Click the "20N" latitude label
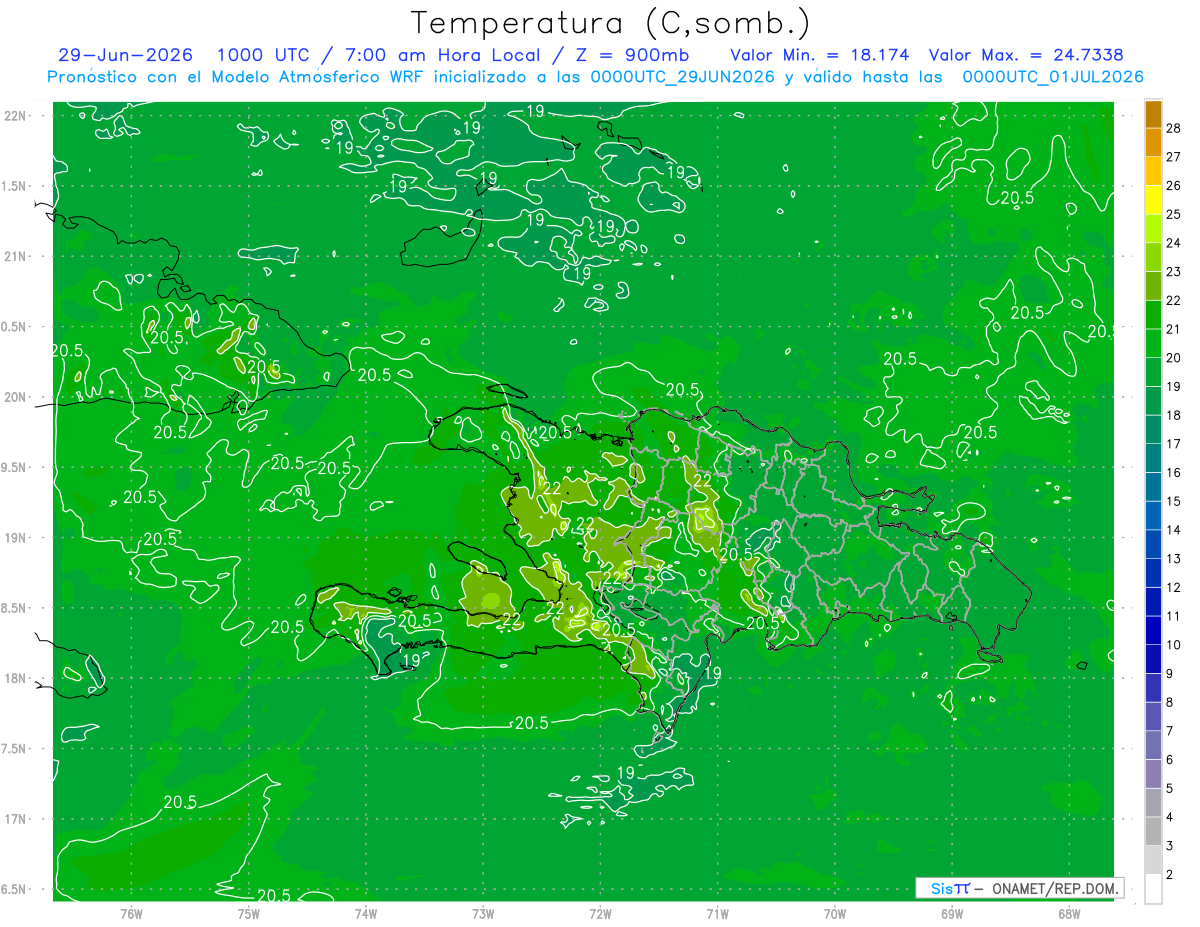Viewport: 1200px width, 927px height. click(x=15, y=397)
